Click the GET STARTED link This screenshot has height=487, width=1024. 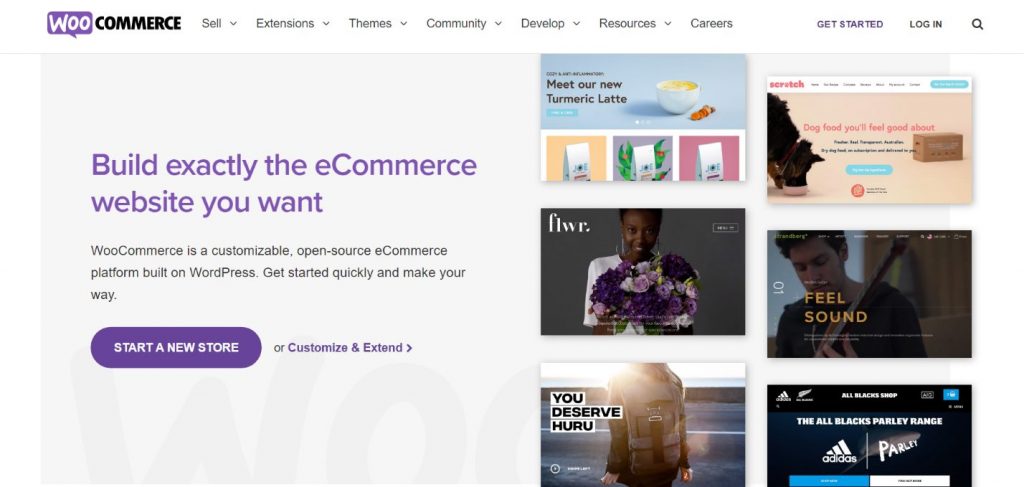(850, 24)
